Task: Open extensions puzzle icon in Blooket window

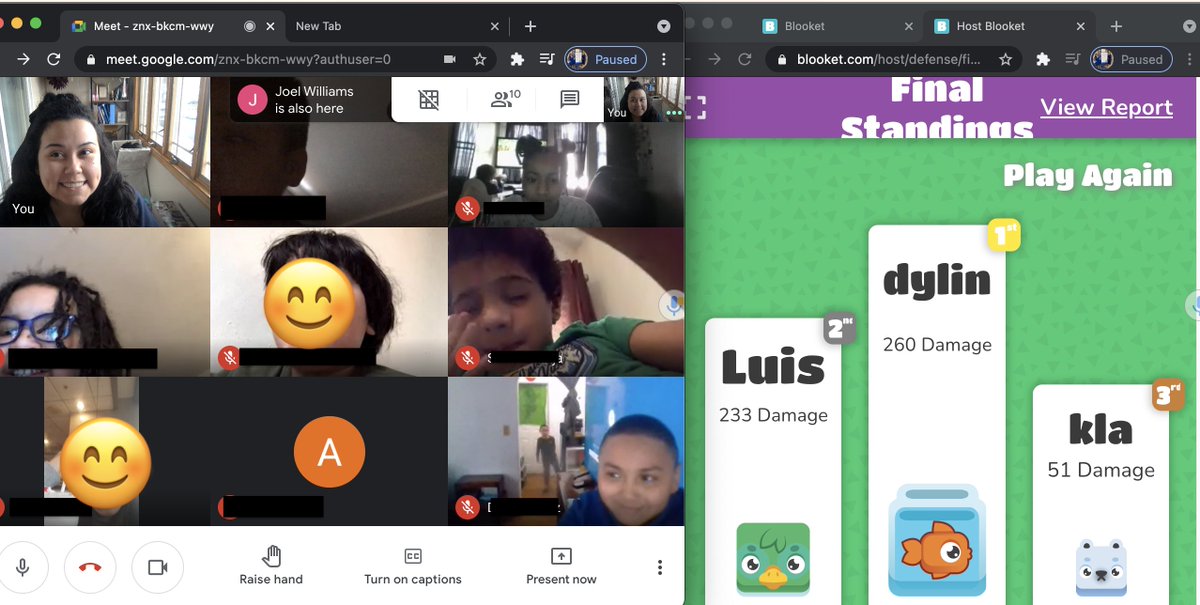Action: [x=1043, y=59]
